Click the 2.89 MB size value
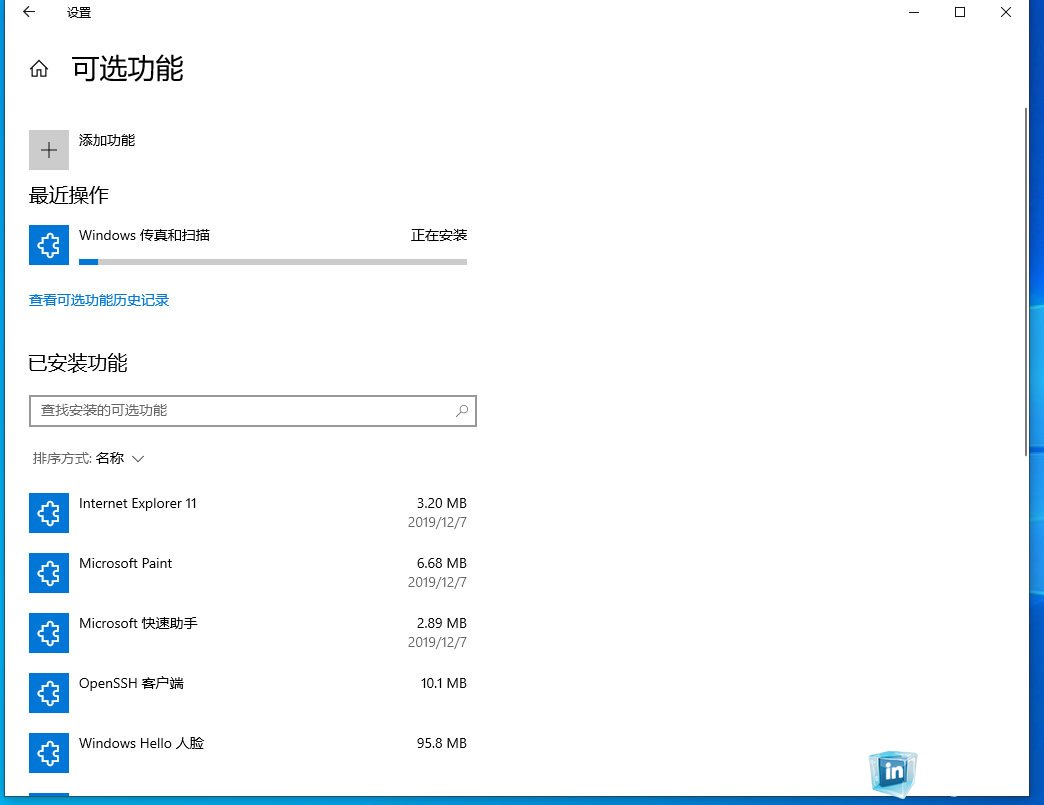 (441, 623)
